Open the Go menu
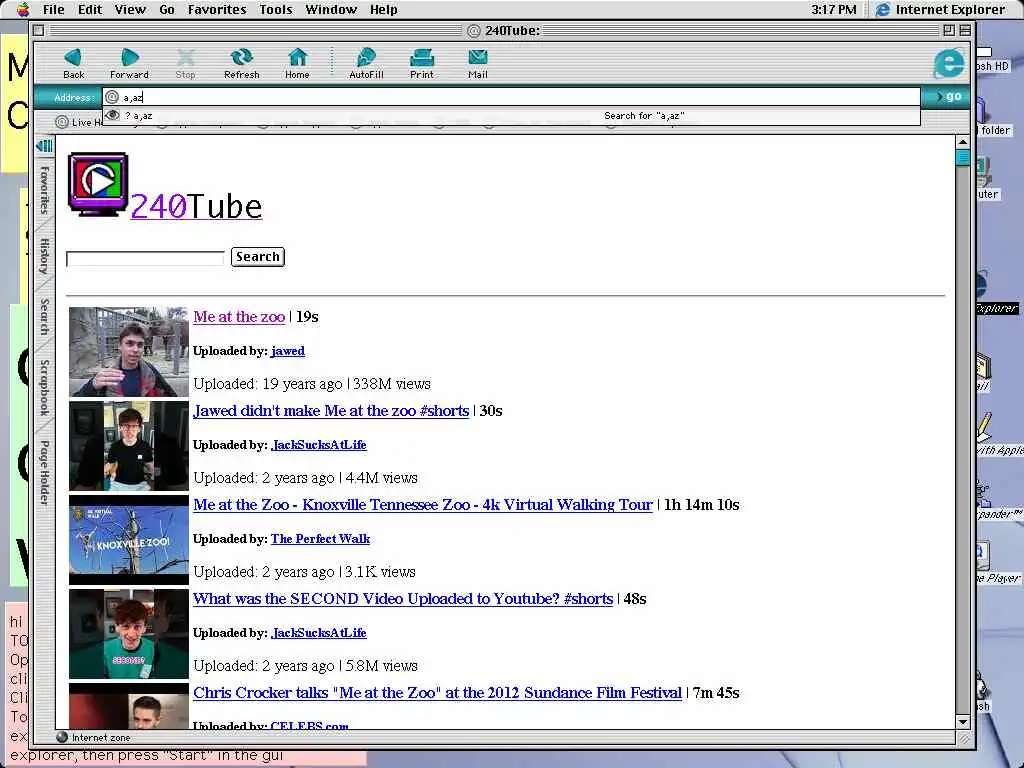Viewport: 1024px width, 768px height. (167, 9)
